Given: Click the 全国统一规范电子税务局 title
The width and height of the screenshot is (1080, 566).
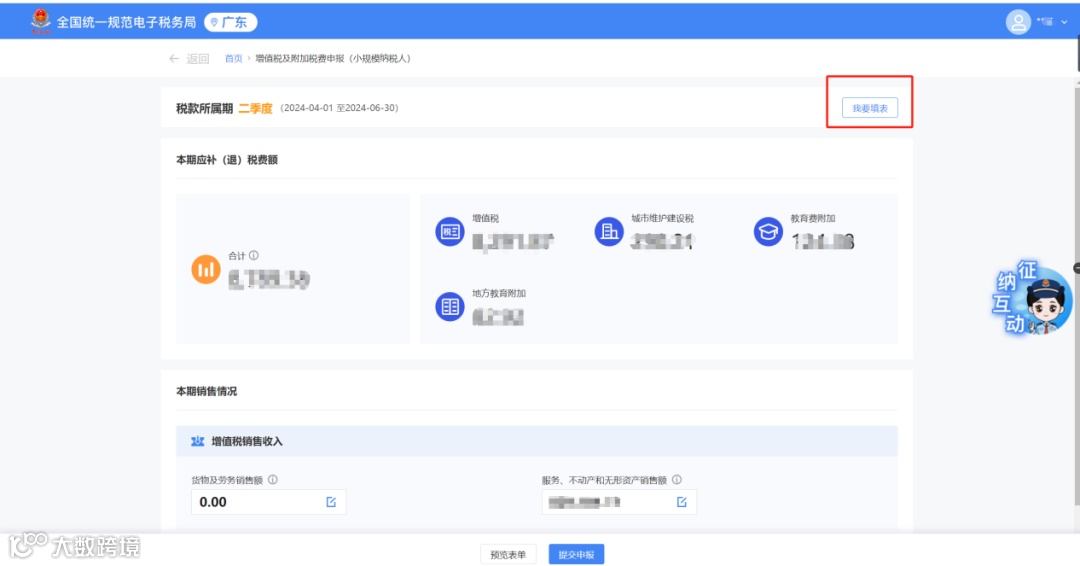Looking at the screenshot, I should (x=126, y=22).
